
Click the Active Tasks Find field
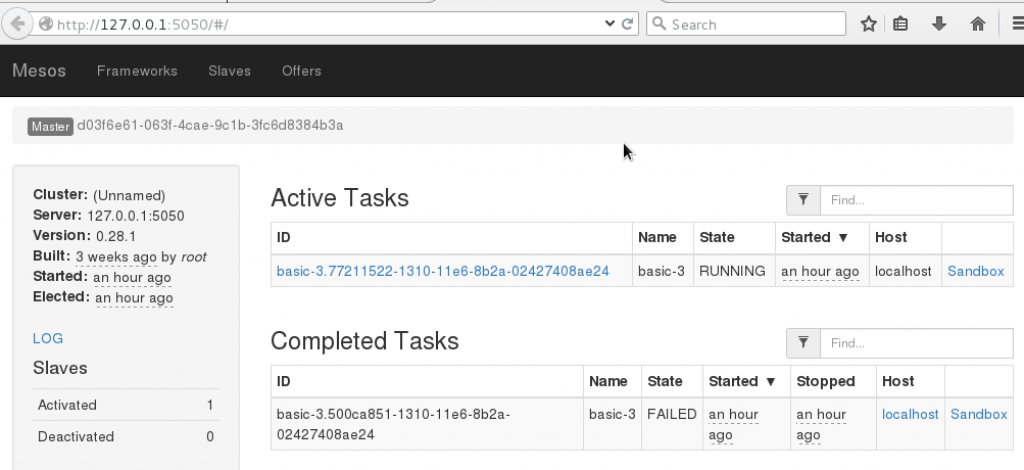pyautogui.click(x=916, y=200)
